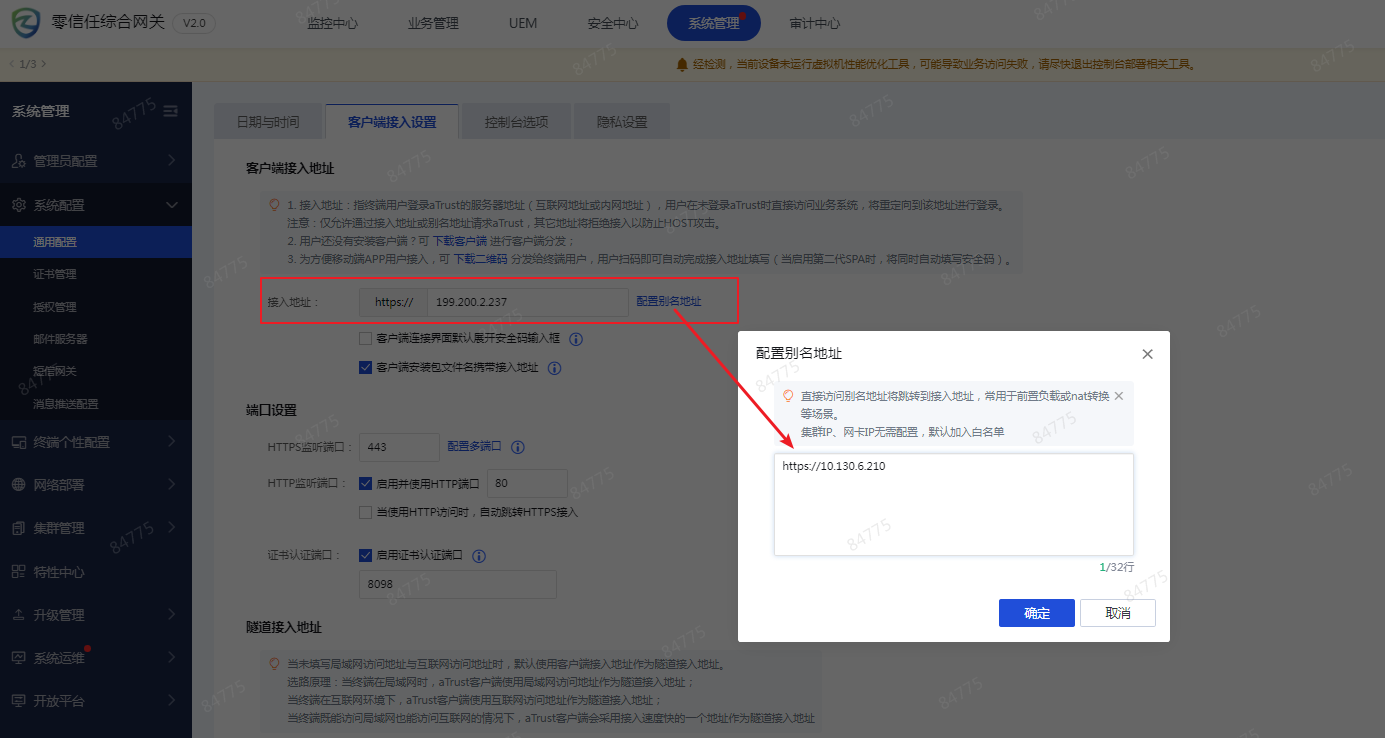Screen dimensions: 1385x738
Task: Expand 网络部署 sidebar menu
Action: [95, 485]
